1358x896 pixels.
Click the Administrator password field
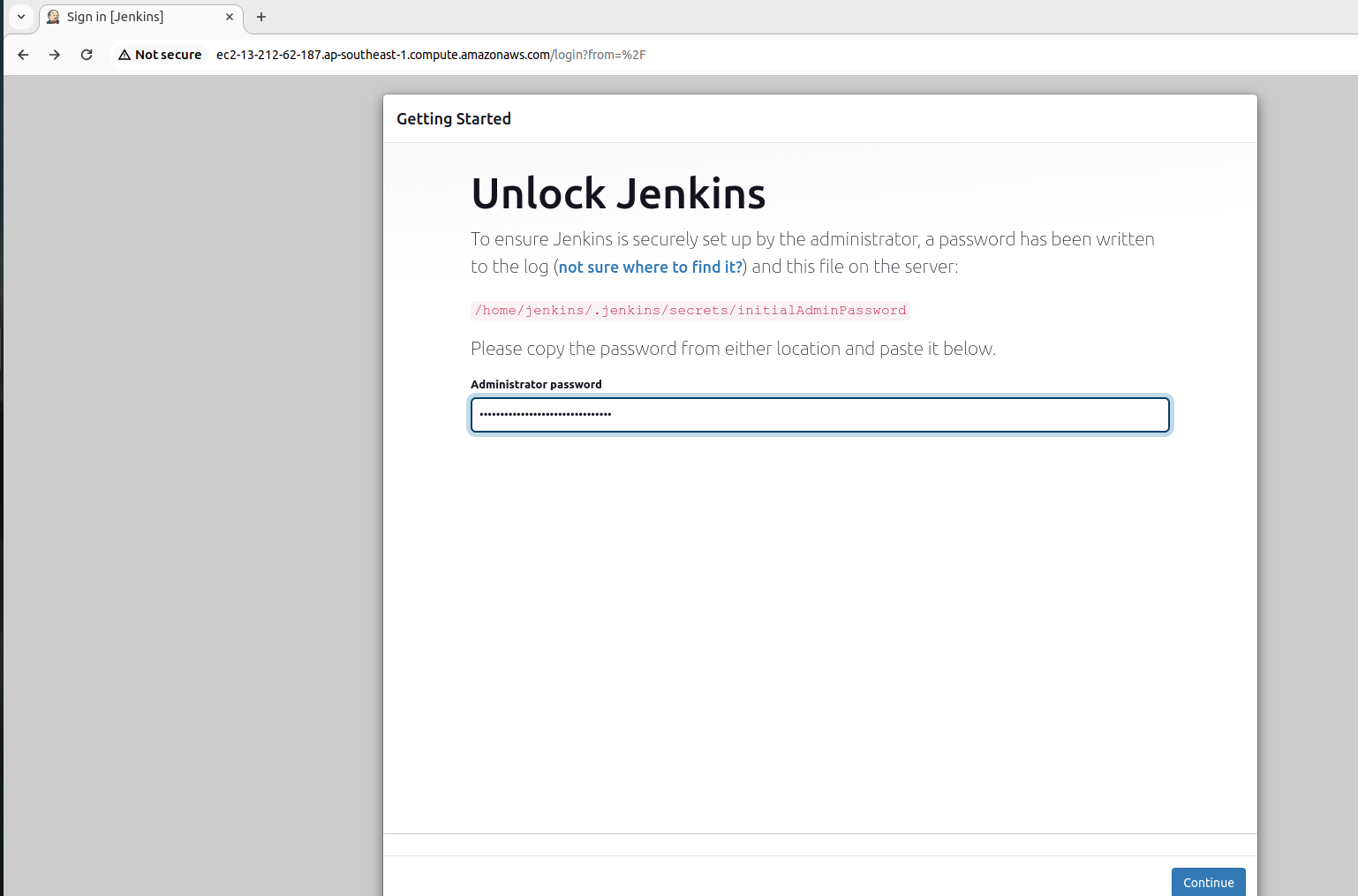820,415
